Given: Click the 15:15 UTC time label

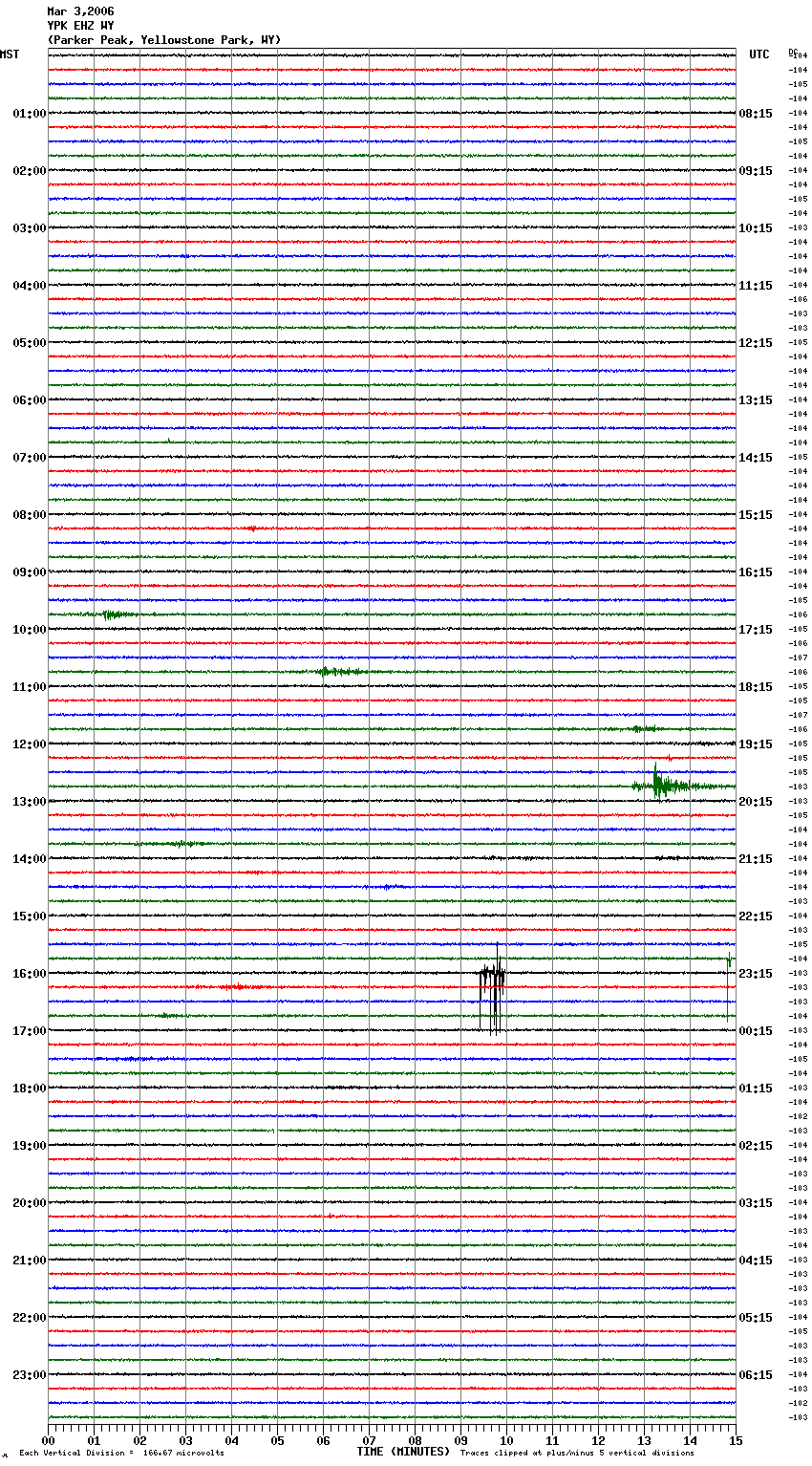Looking at the screenshot, I should [756, 515].
